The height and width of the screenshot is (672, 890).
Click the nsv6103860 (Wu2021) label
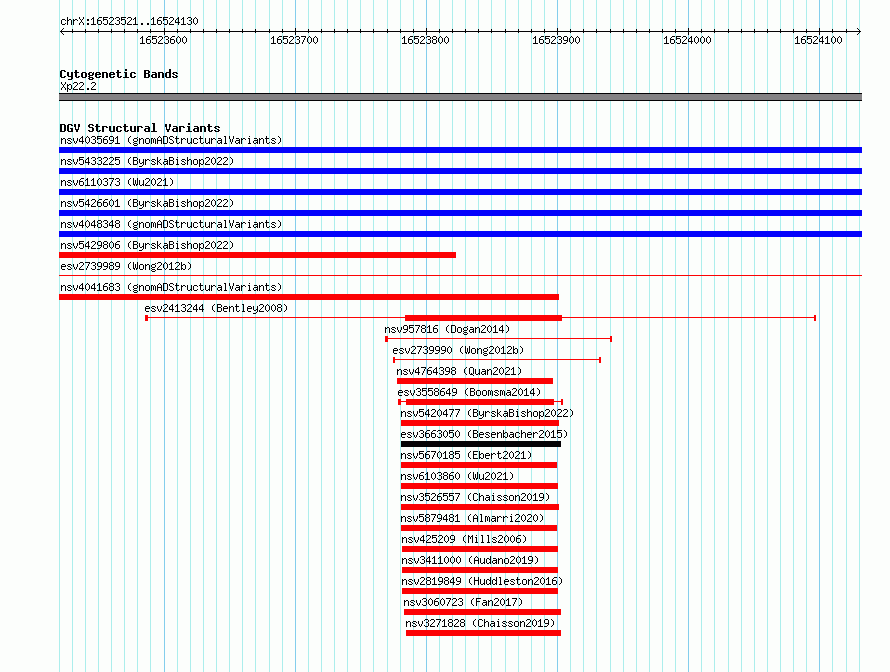(x=457, y=476)
